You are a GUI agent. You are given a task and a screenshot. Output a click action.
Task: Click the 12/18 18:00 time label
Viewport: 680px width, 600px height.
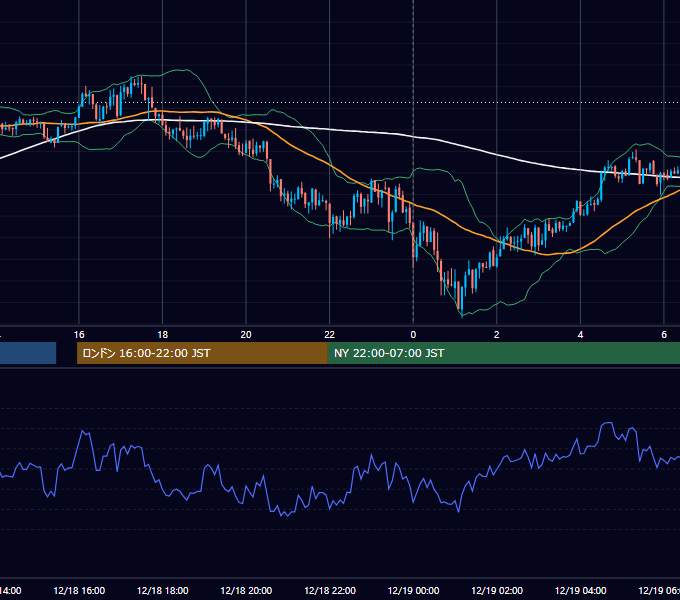[163, 590]
